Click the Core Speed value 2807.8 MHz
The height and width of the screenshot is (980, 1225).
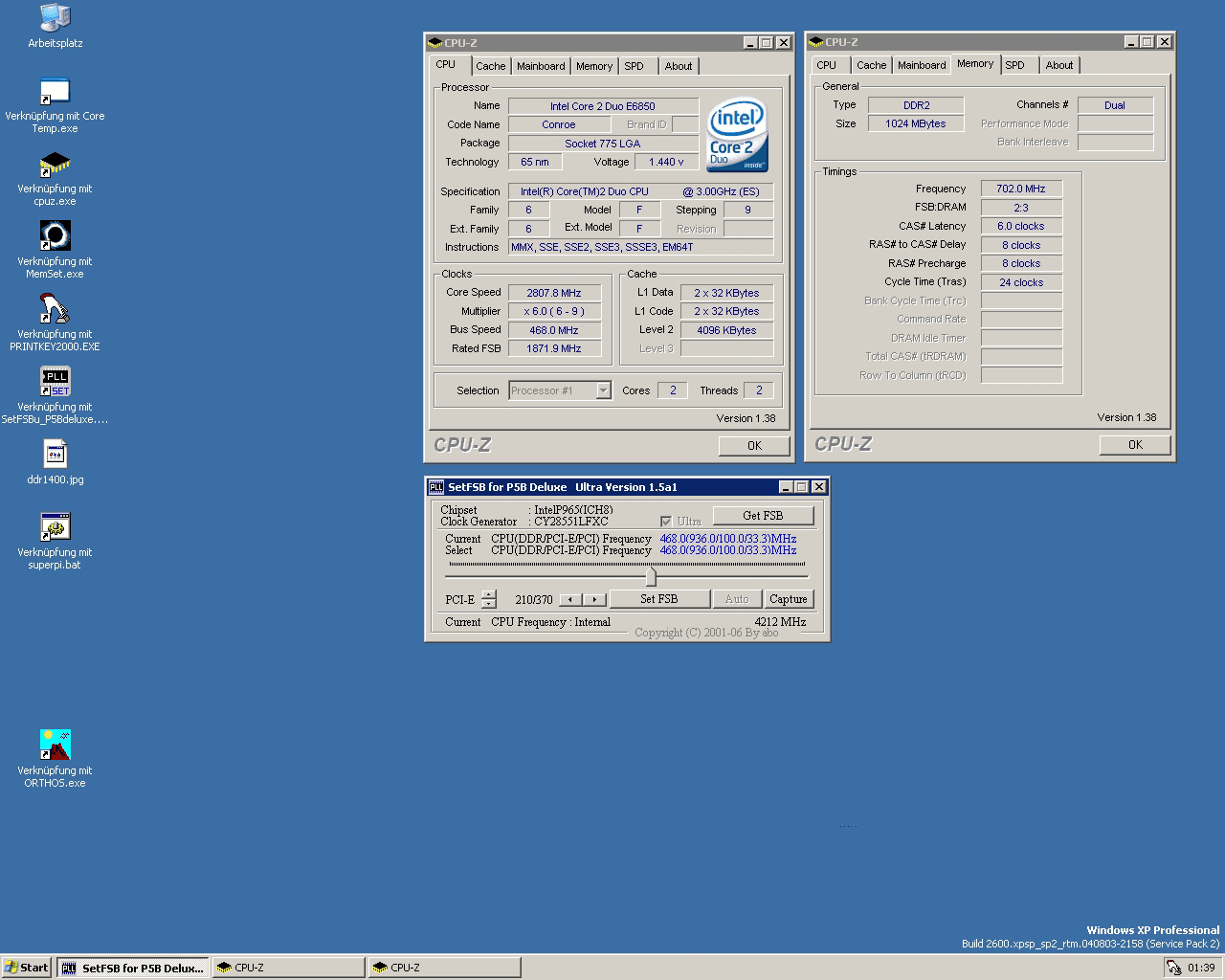[x=554, y=293]
